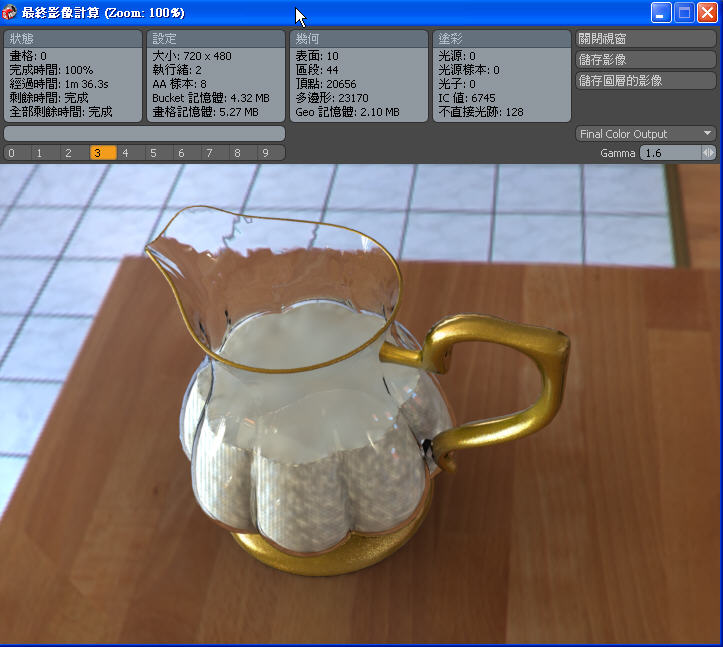The height and width of the screenshot is (647, 723).
Task: Click the '畫格記憶體: 5.27 MB' text
Action: 205,112
